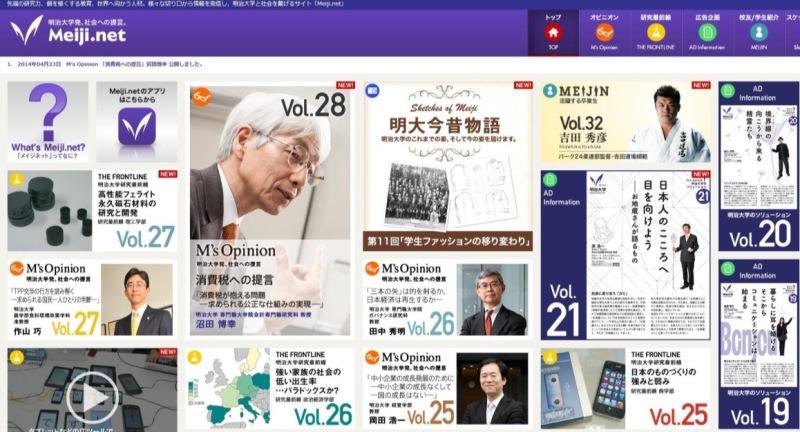
Task: Open M's Opinion Vol.27 TPP article
Action: (92, 299)
